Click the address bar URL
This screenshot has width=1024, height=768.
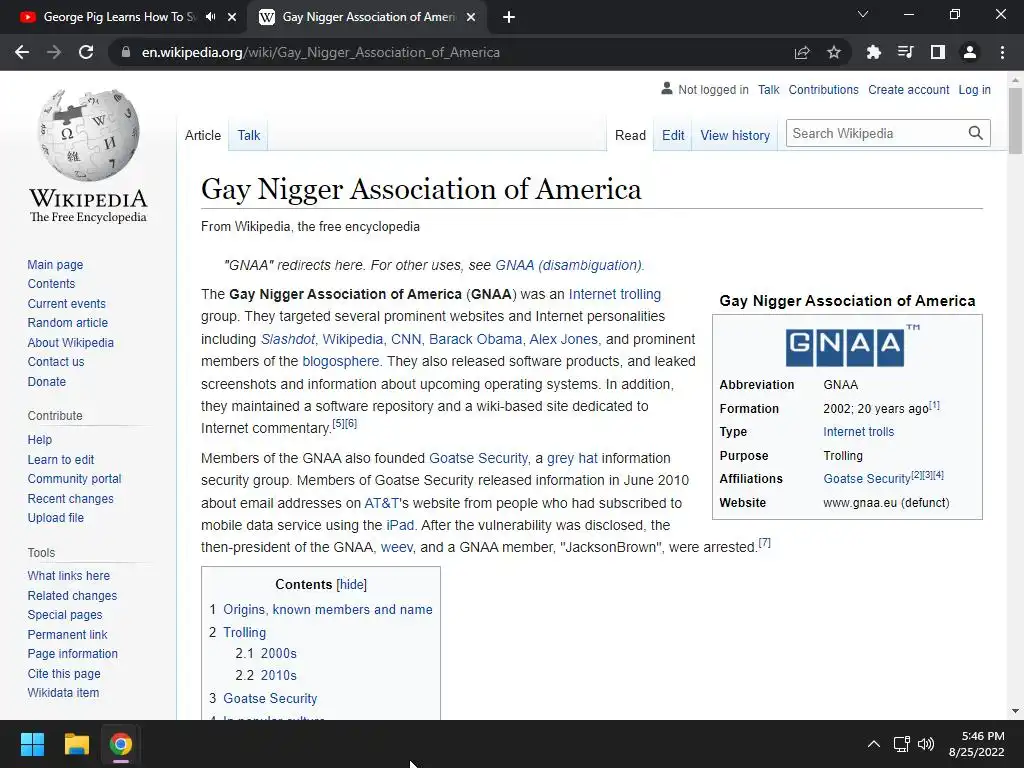pyautogui.click(x=321, y=52)
